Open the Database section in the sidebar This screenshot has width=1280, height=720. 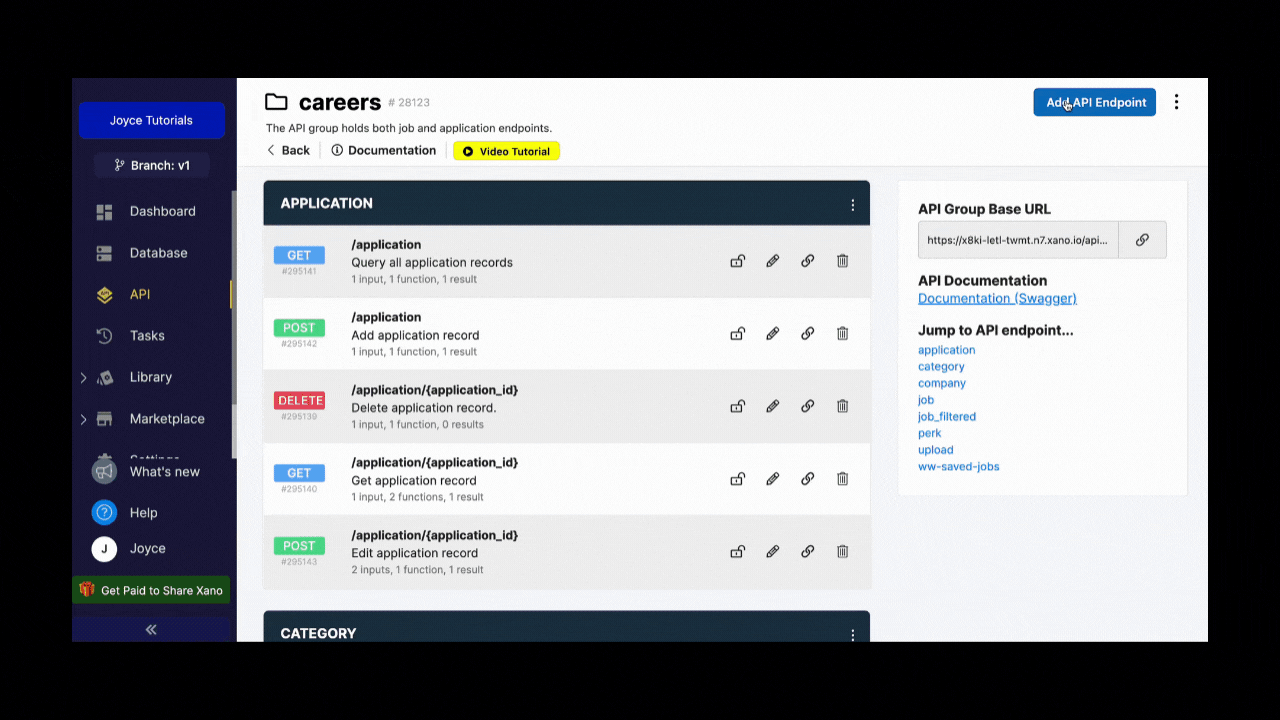160,252
